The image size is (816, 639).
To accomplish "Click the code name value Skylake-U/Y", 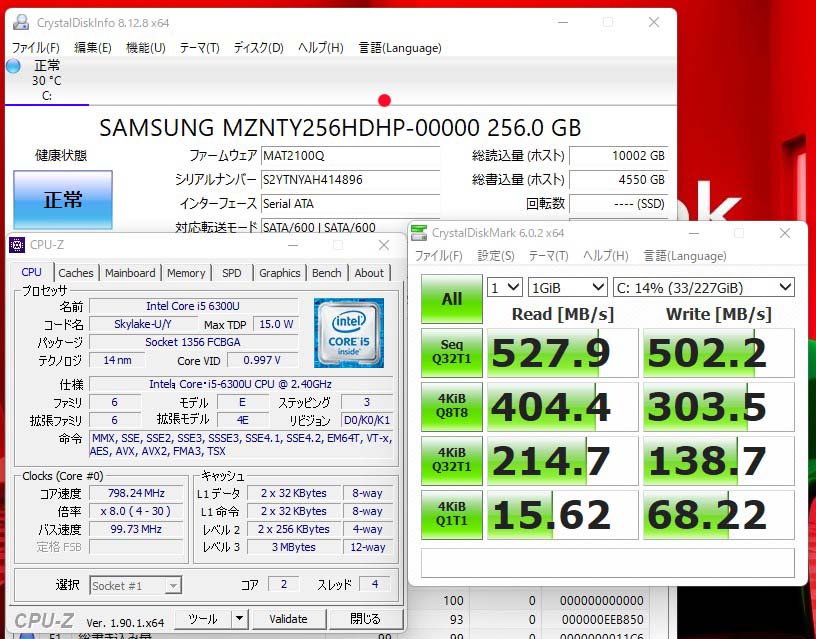I will pos(143,324).
